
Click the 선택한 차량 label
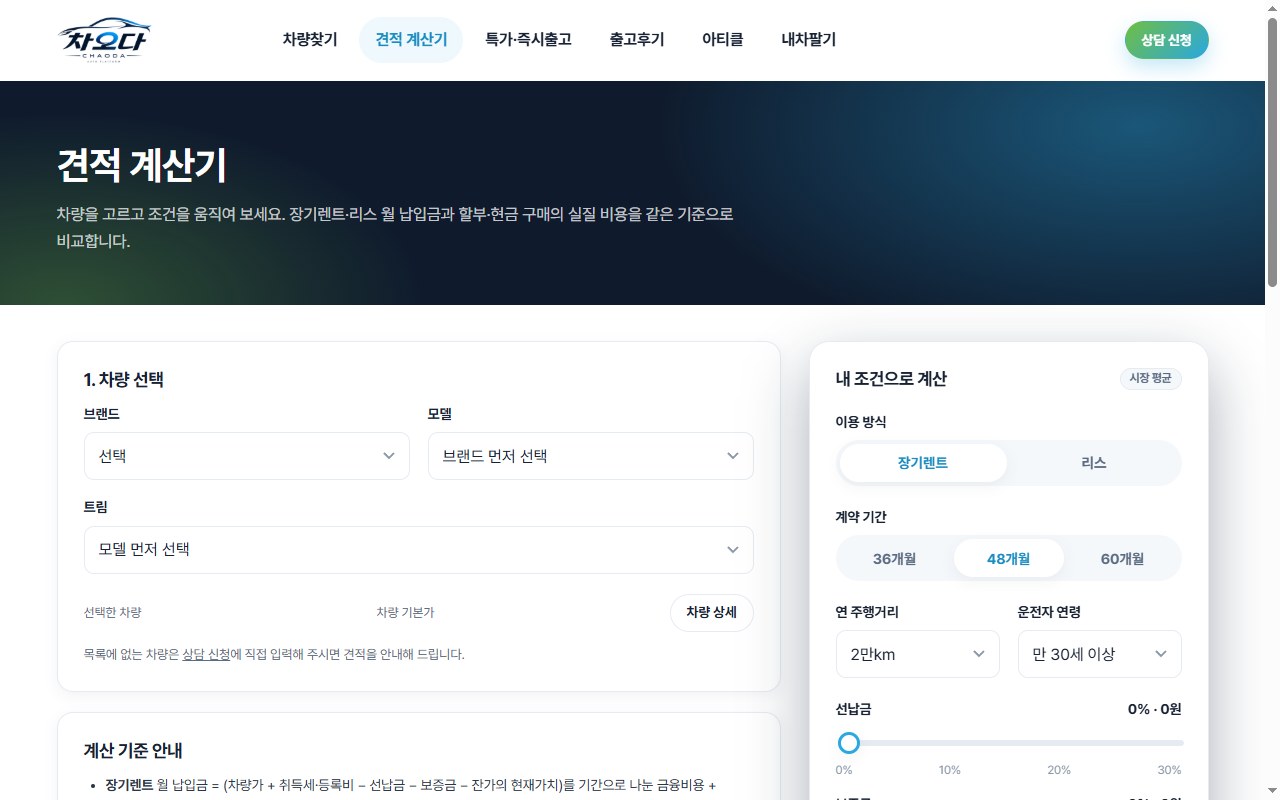pos(113,613)
